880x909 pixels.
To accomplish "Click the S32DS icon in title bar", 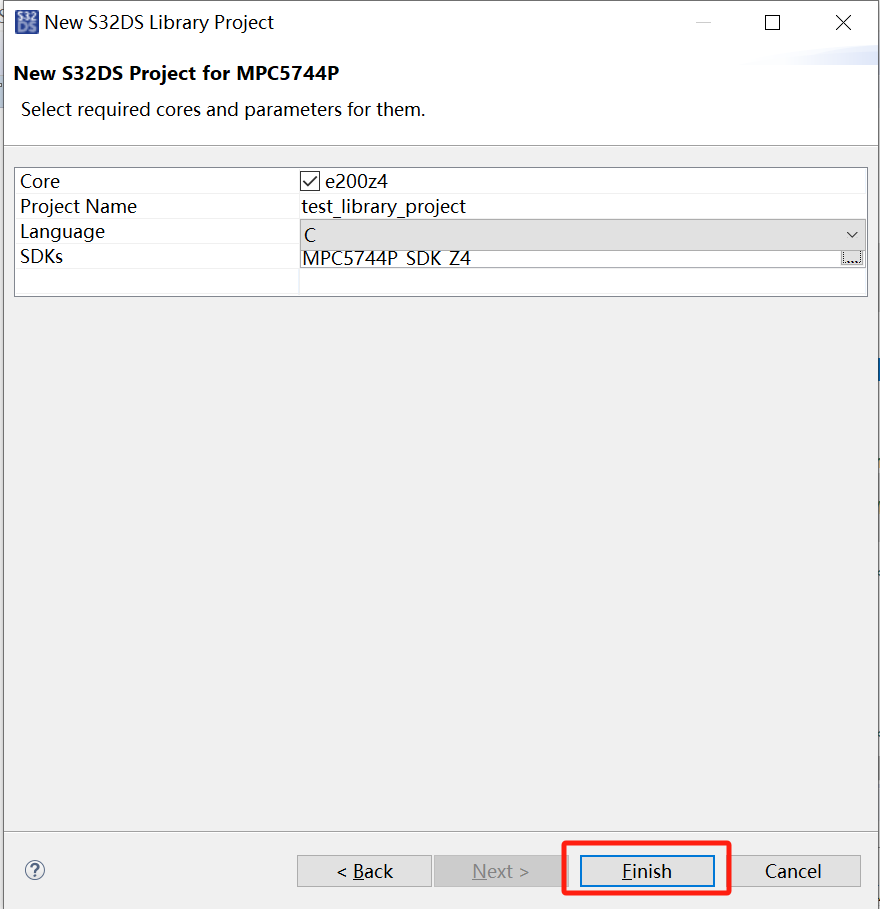I will pos(27,23).
